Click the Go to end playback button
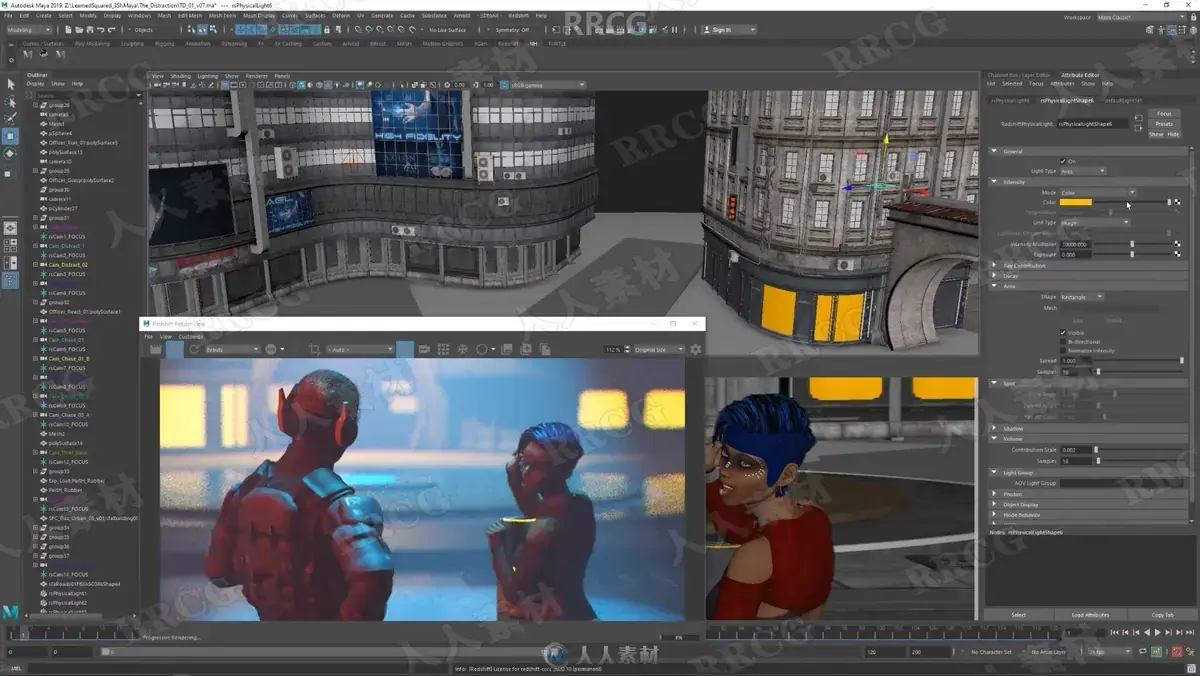Viewport: 1200px width, 676px height. [1190, 632]
